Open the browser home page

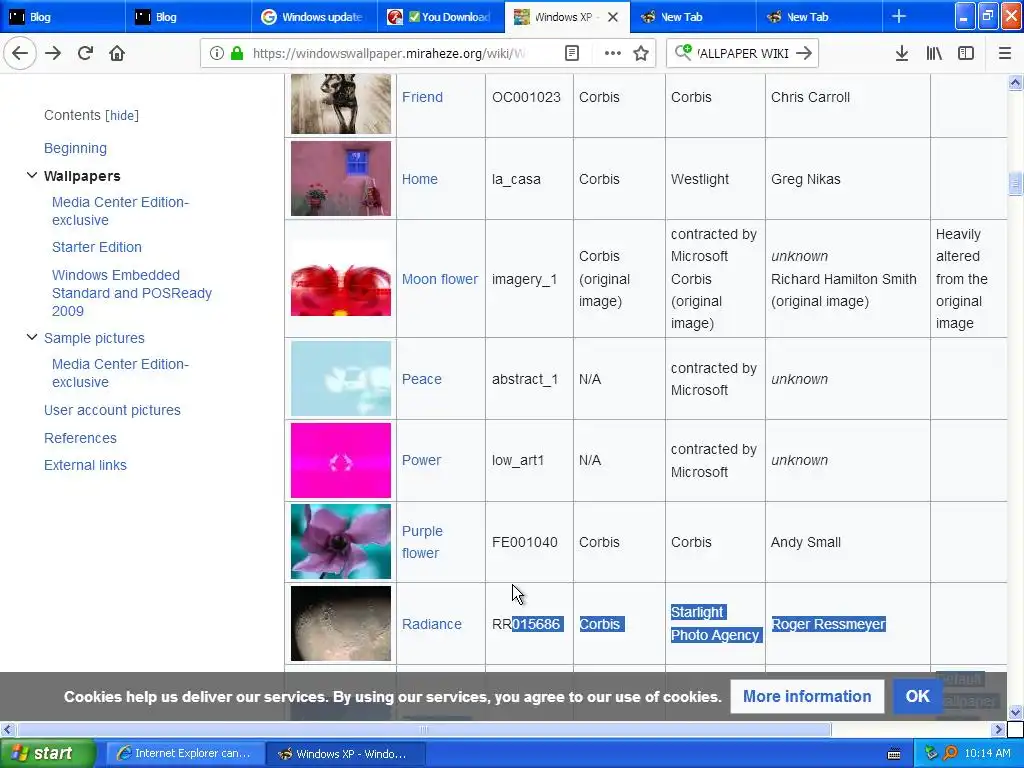tap(117, 53)
